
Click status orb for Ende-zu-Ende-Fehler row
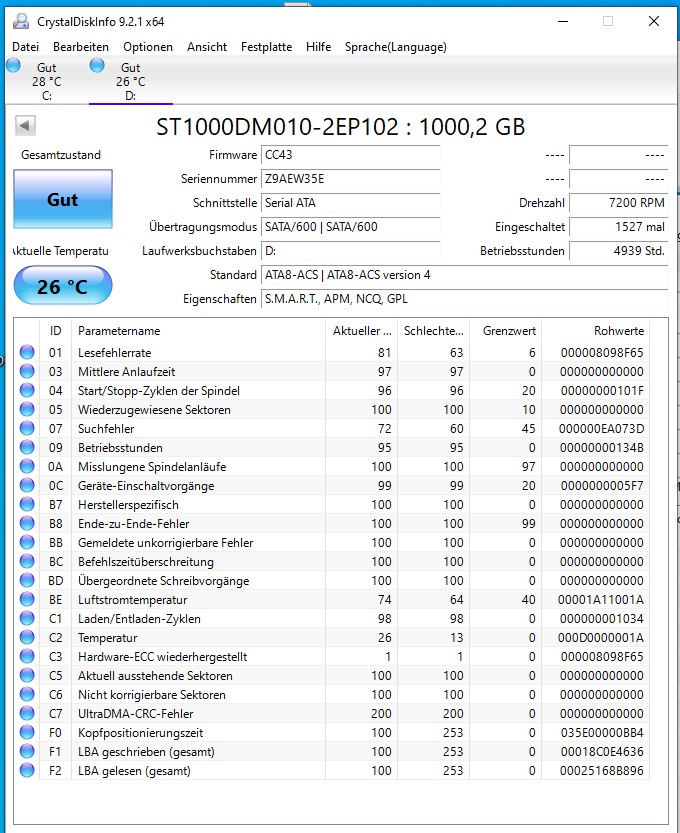27,523
